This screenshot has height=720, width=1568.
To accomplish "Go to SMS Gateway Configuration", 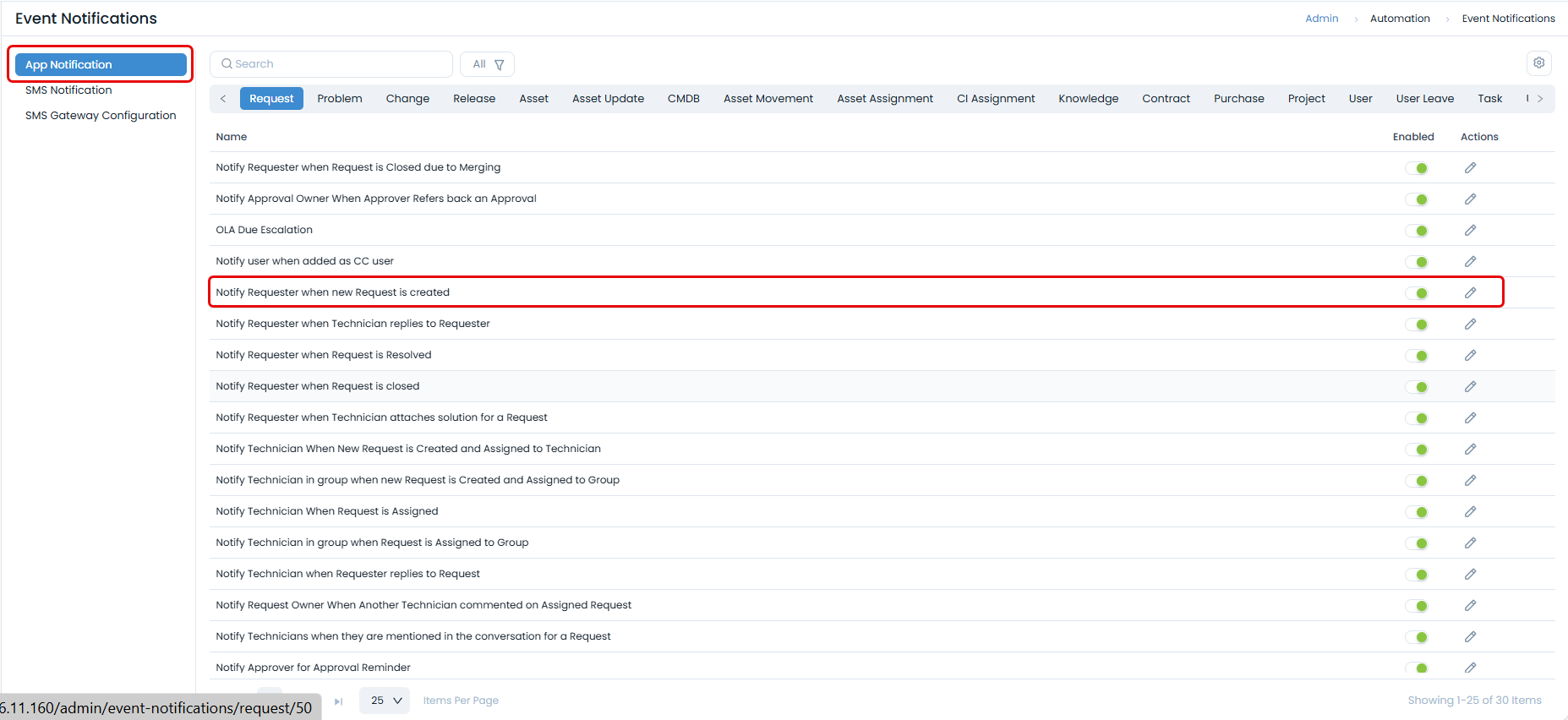I will [x=101, y=116].
